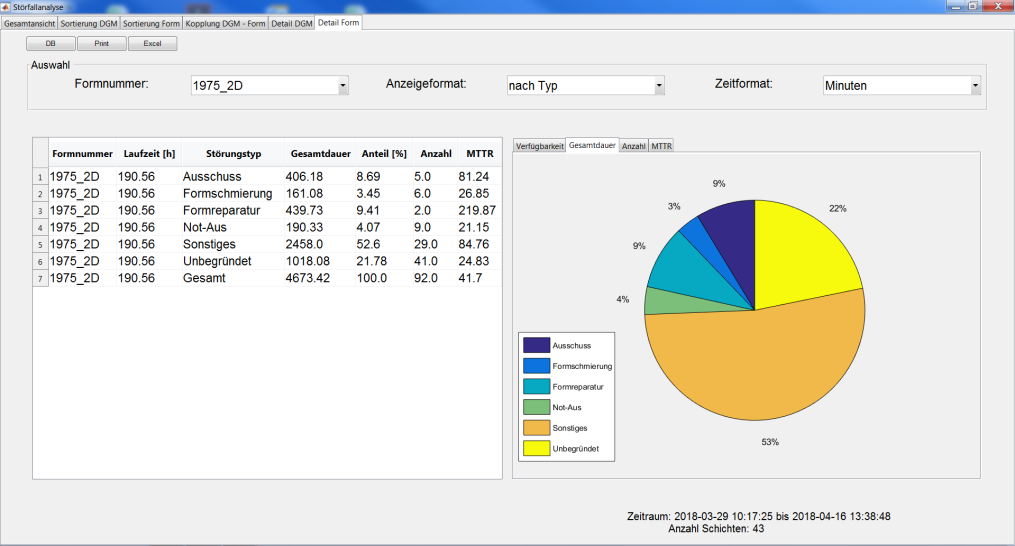Open the Sortierung DGM tab
Viewport: 1015px width, 546px height.
89,23
